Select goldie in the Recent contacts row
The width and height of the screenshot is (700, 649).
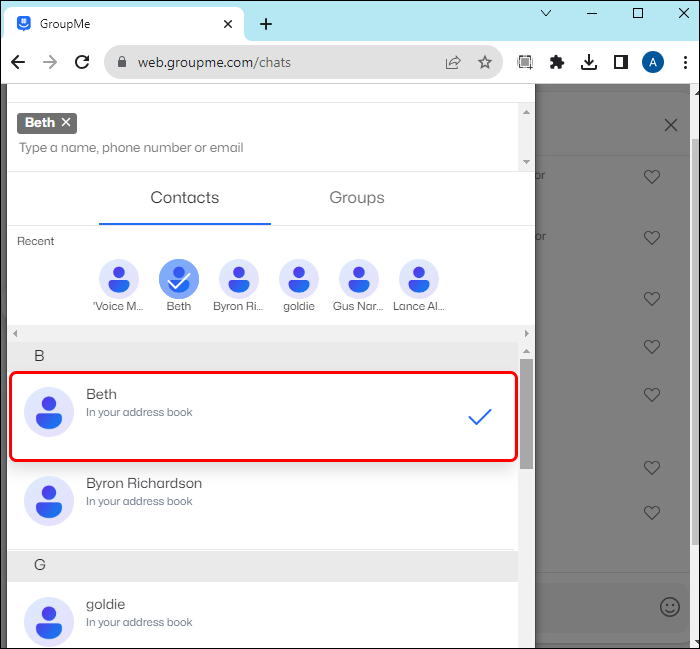(299, 286)
